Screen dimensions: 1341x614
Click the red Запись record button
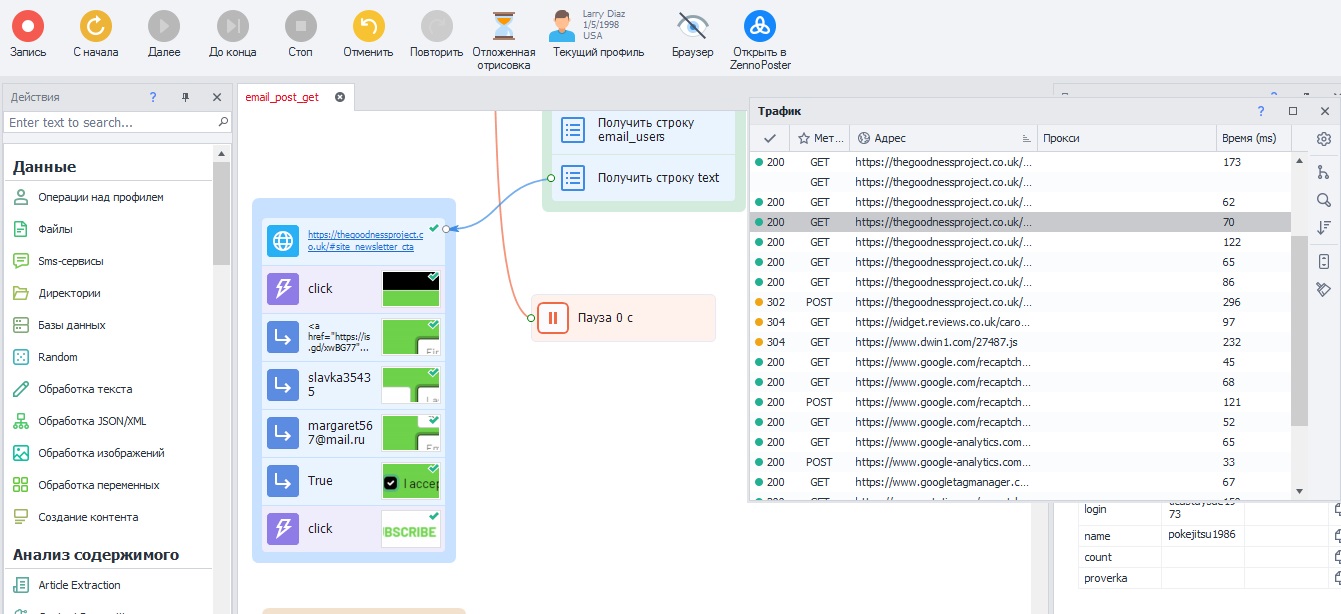(28, 27)
